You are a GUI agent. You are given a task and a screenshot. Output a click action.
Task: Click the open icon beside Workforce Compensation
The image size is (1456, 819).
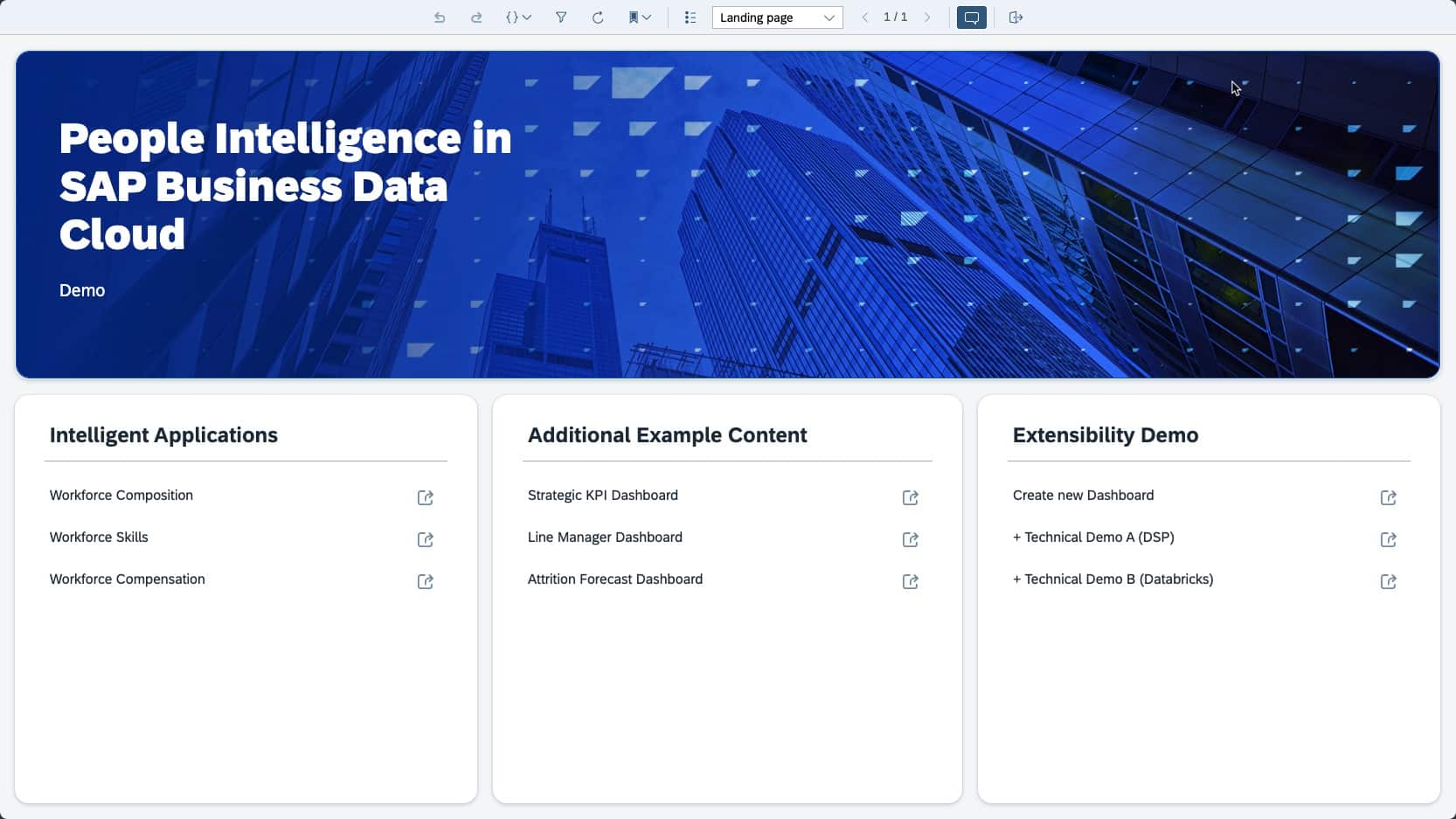click(x=426, y=581)
